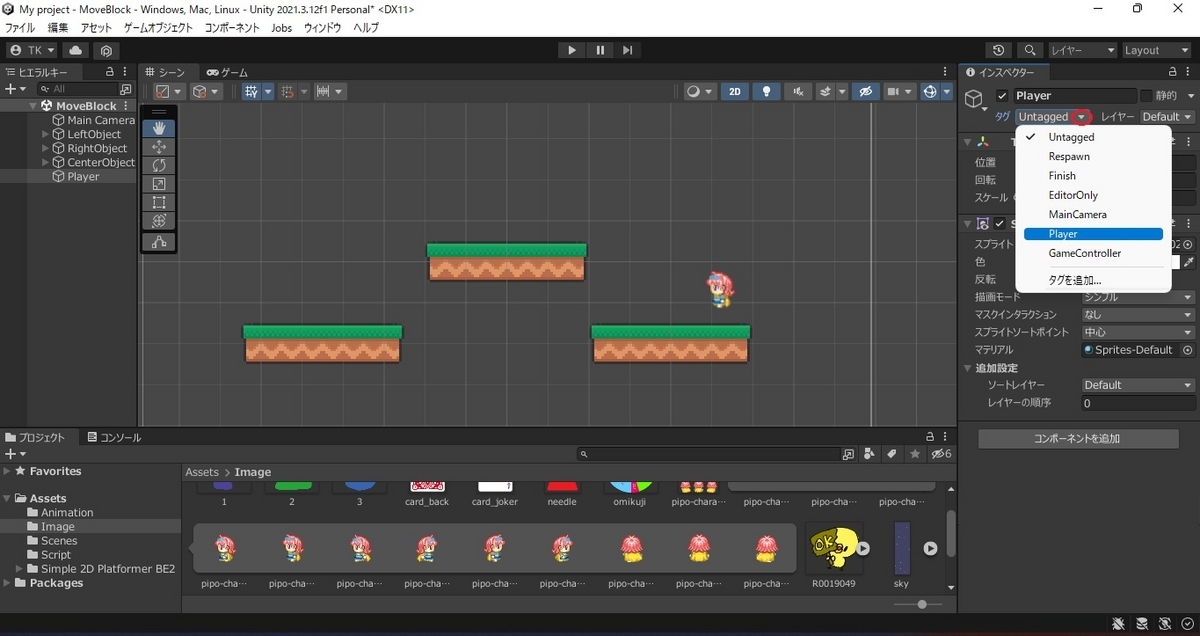1200x636 pixels.
Task: Toggle the static (静的) checkbox
Action: click(x=1146, y=96)
